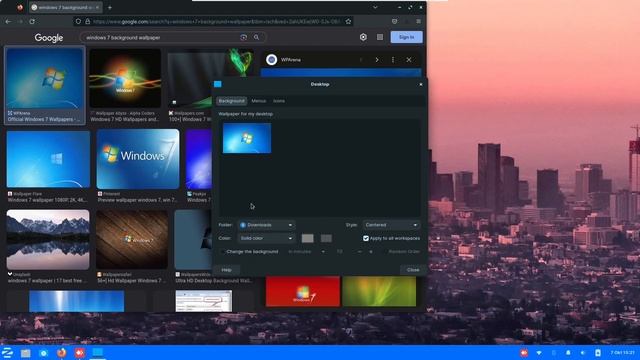The height and width of the screenshot is (360, 640).
Task: Open the Folder dropdown showing Downloads
Action: (x=266, y=225)
